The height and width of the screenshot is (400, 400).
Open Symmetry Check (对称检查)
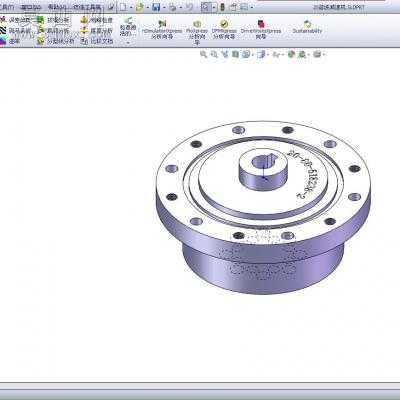pos(97,20)
